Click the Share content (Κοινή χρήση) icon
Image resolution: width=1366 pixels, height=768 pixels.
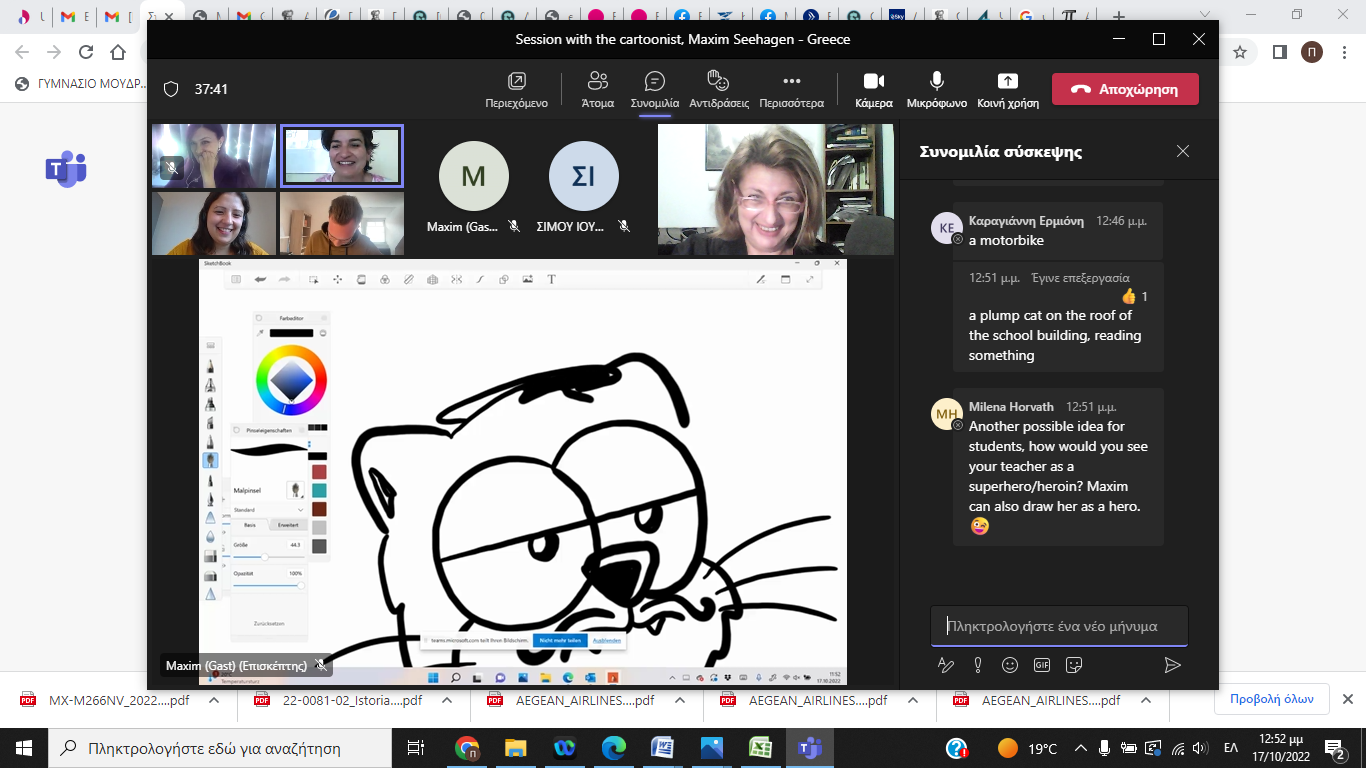1008,89
